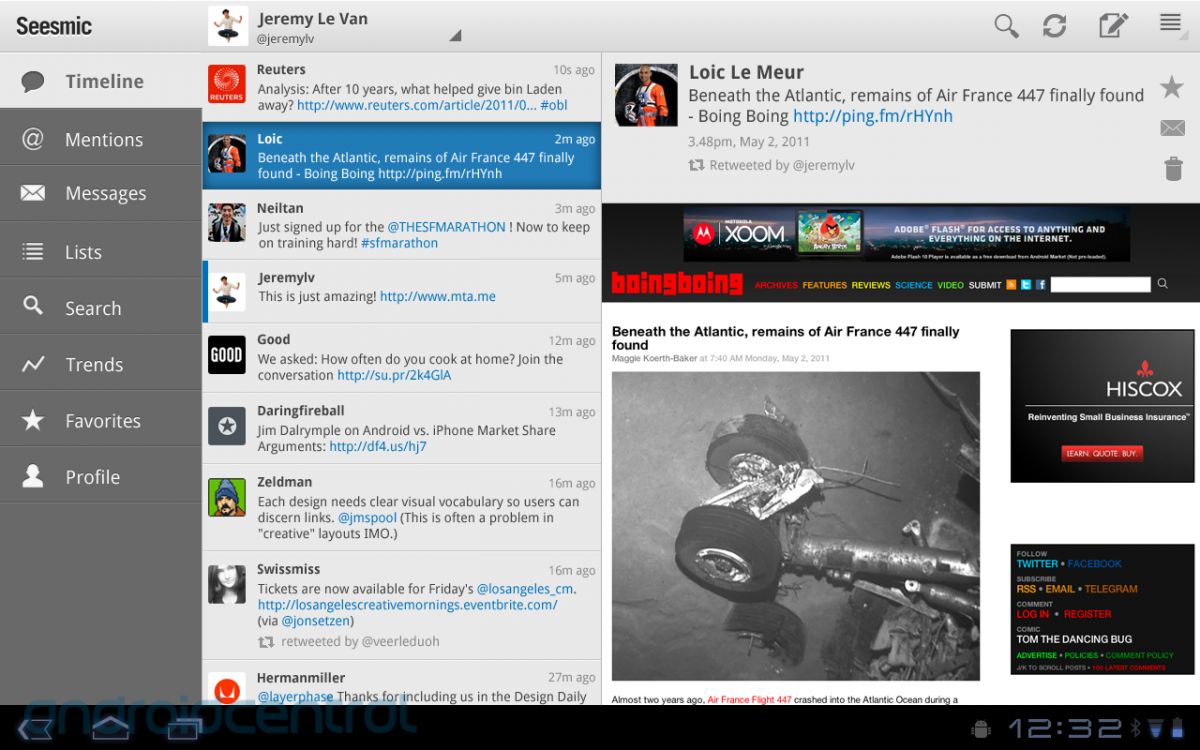View Trends

[100, 364]
